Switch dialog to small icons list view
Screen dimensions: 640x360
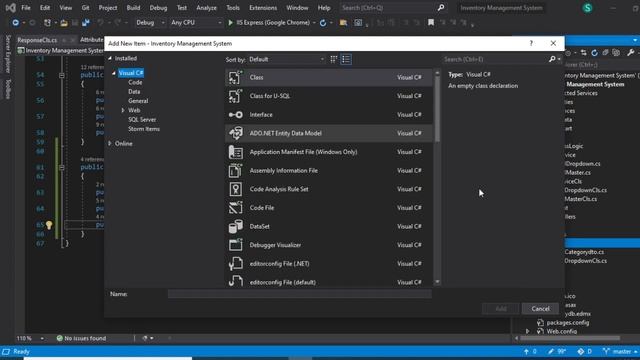(x=346, y=60)
